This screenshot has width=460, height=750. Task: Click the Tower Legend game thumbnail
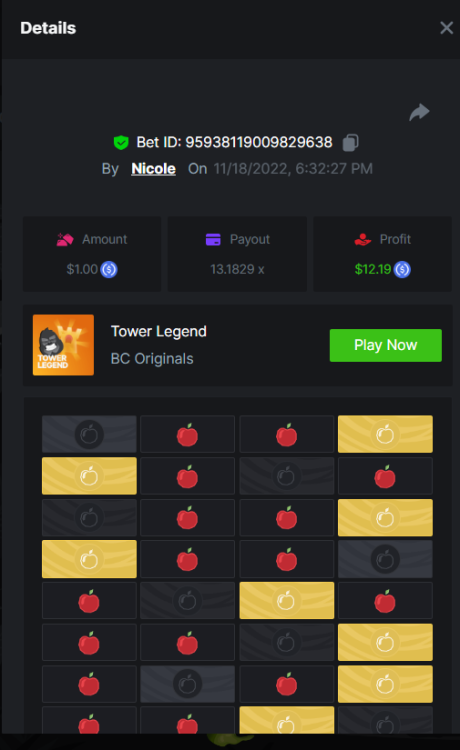63,345
